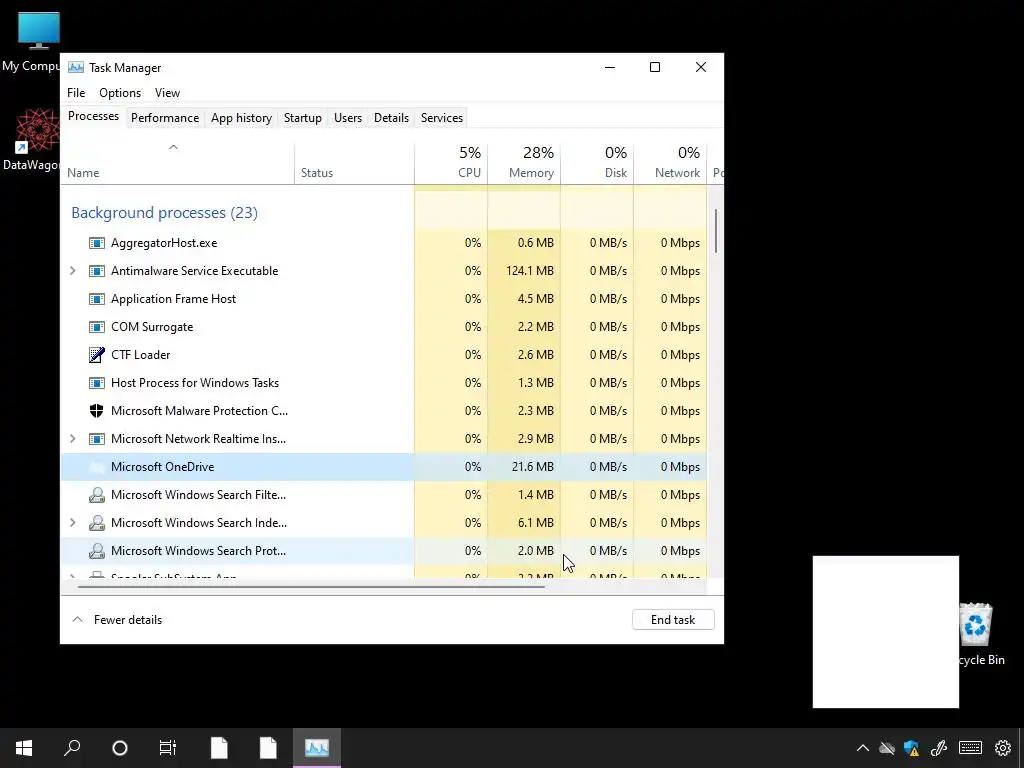
Task: Open second blank document taskbar icon
Action: pos(268,748)
